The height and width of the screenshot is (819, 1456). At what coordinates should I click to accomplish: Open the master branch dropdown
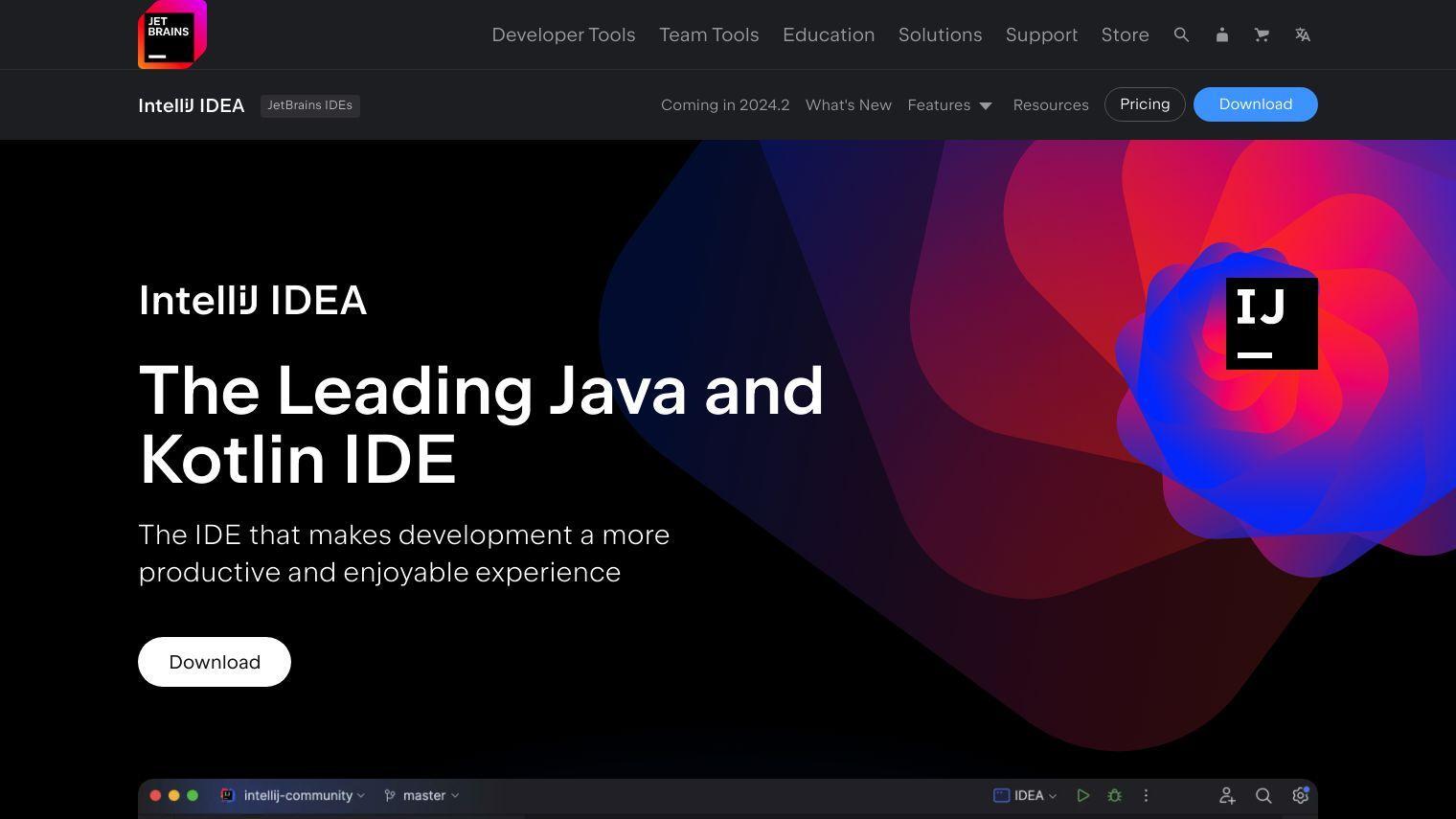(421, 795)
